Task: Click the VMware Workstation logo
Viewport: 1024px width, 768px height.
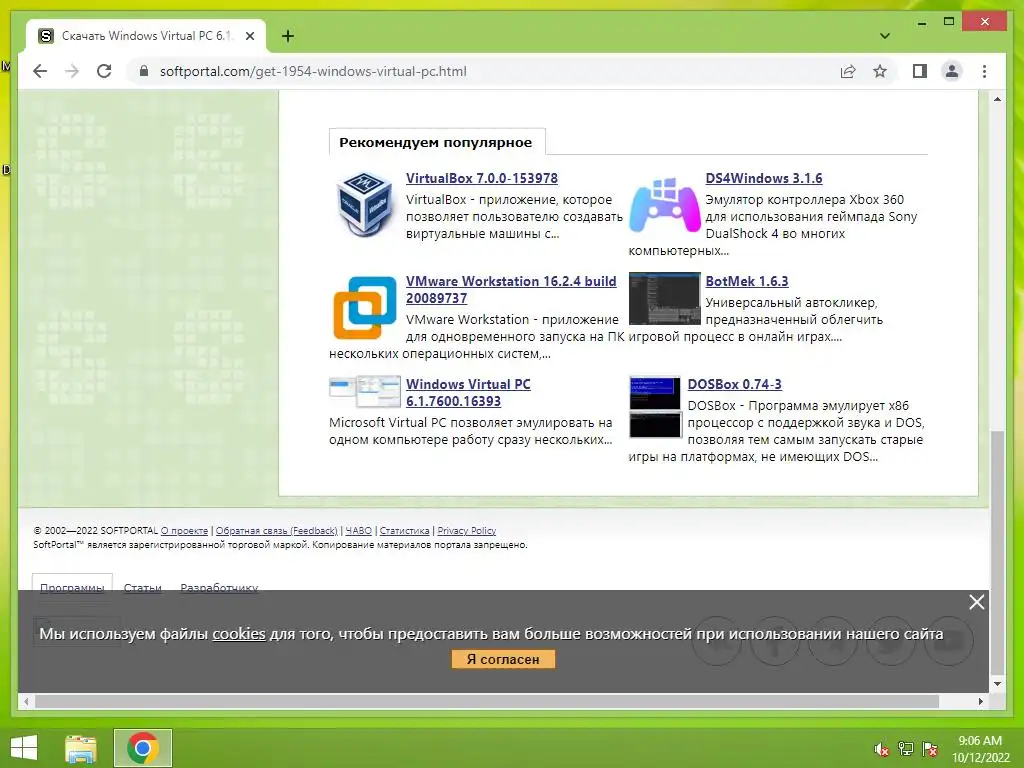Action: point(364,308)
